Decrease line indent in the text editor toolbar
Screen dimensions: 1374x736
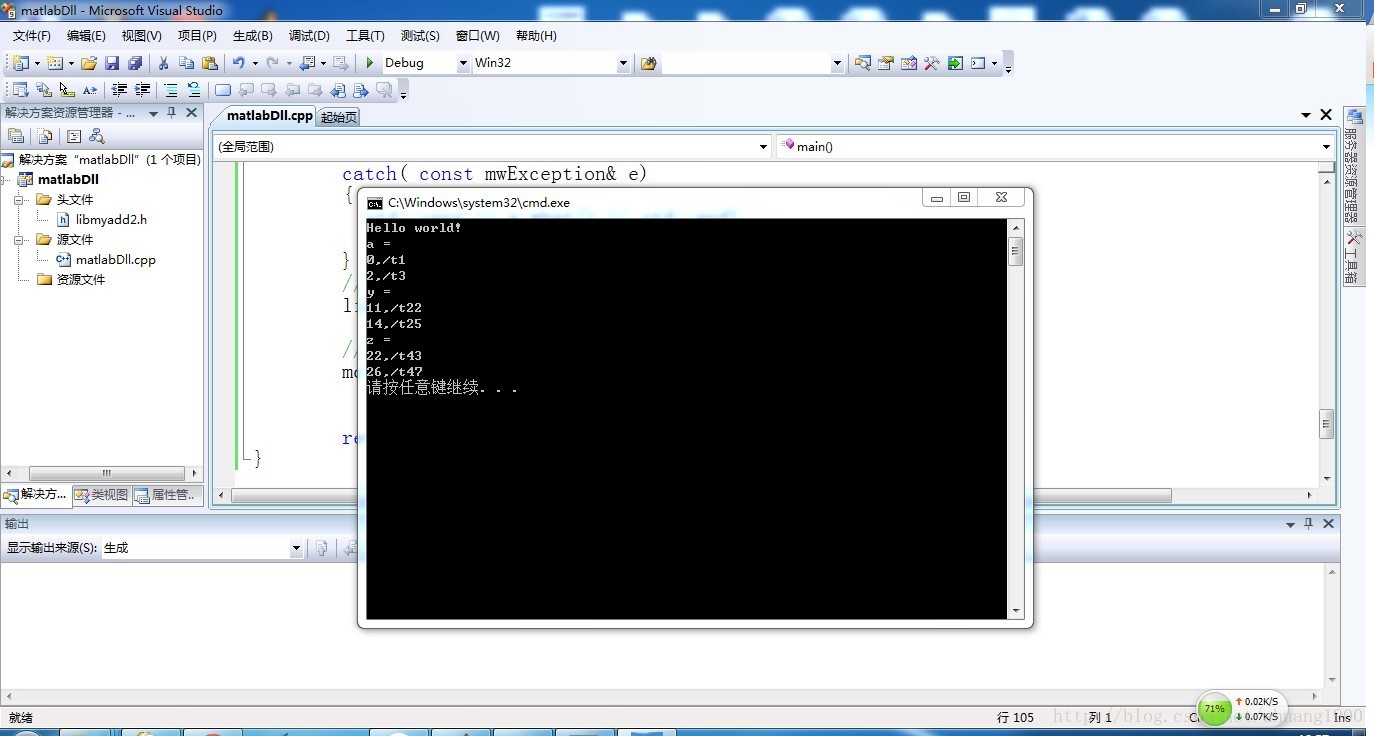pos(120,90)
